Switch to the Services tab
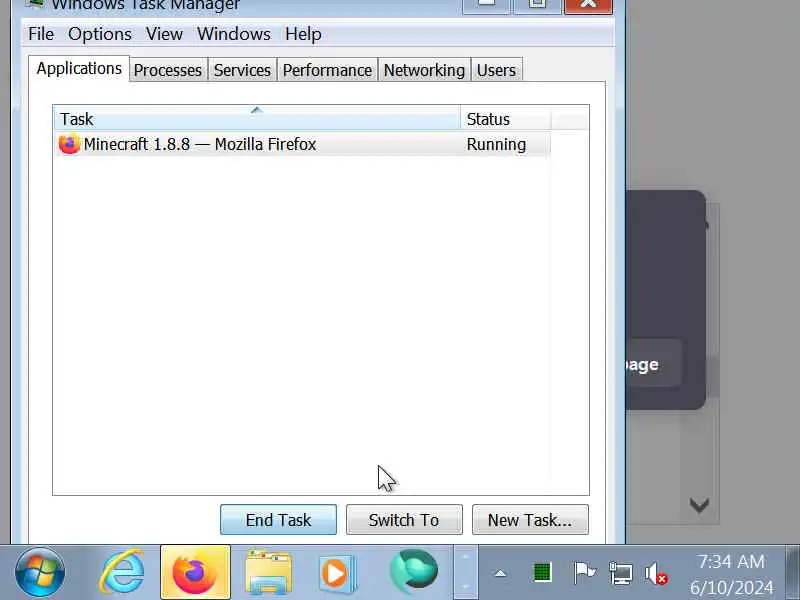 pyautogui.click(x=242, y=70)
